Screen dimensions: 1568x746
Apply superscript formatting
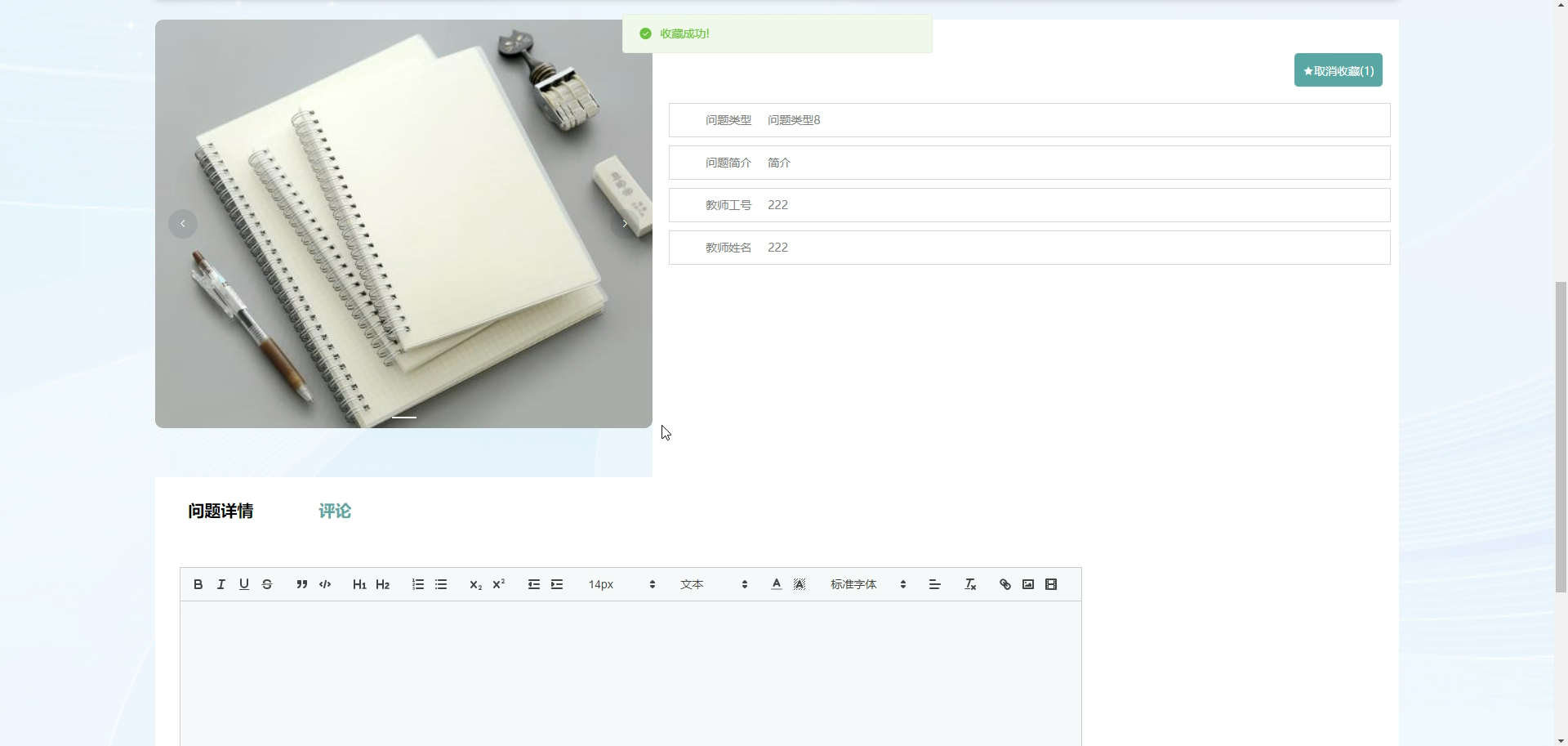tap(499, 584)
